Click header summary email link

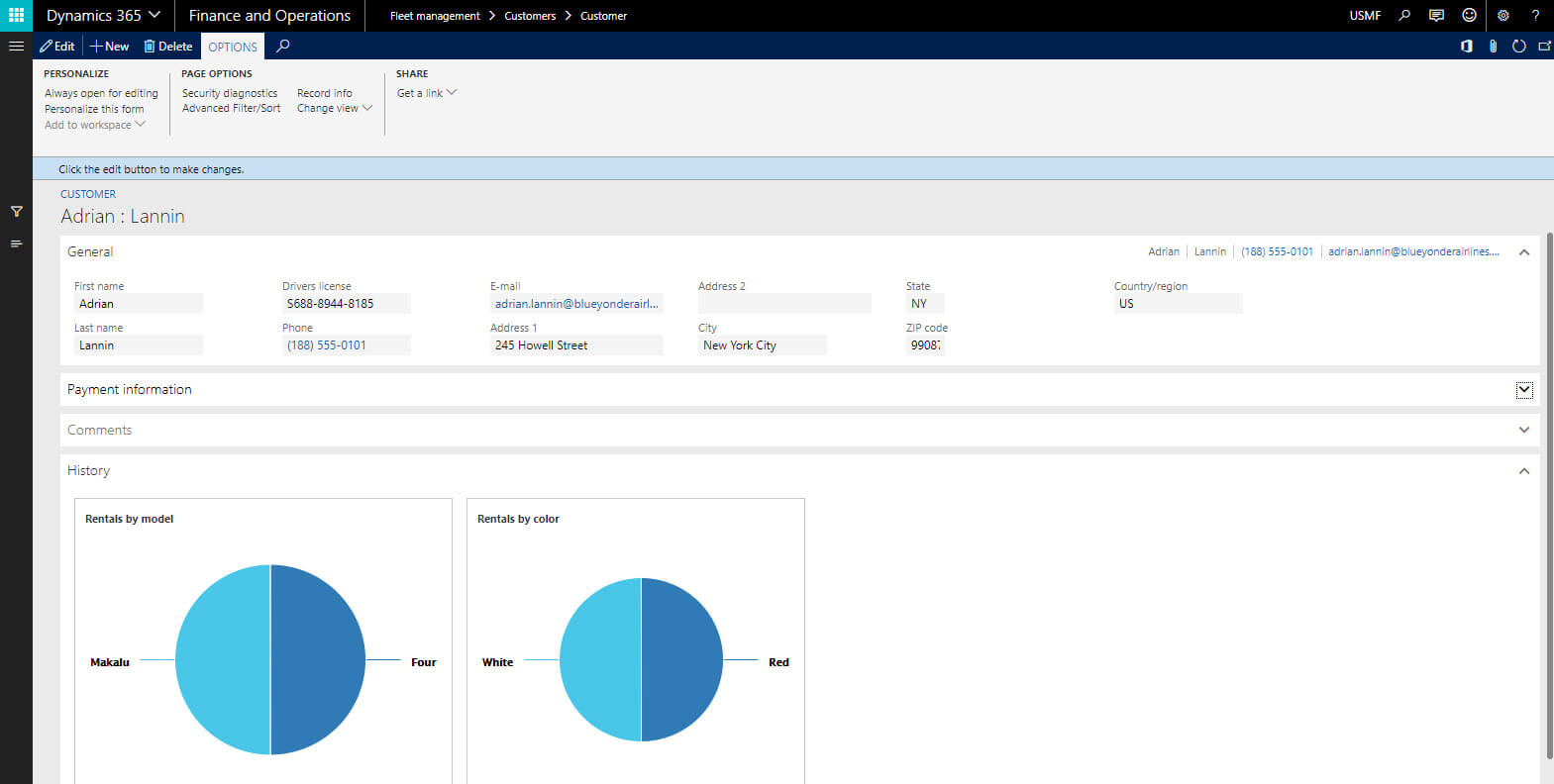(1413, 251)
